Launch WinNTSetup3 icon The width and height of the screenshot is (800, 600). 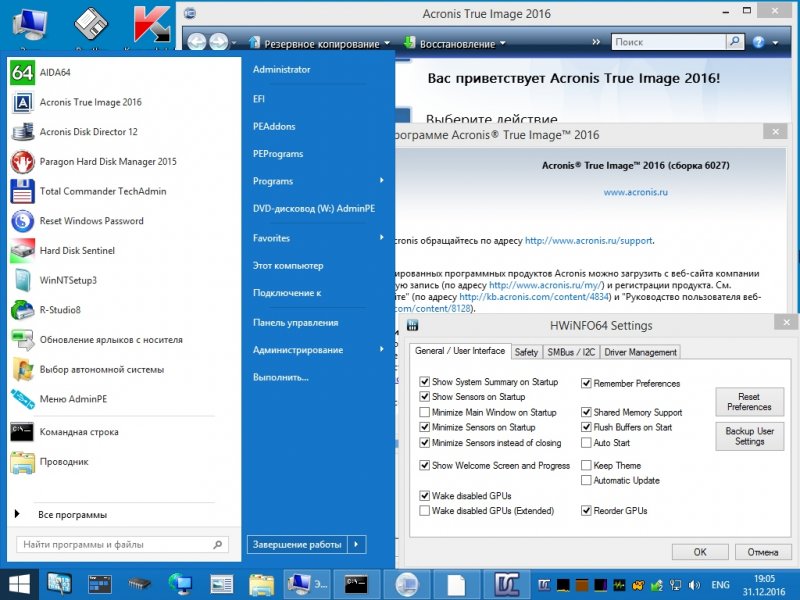(22, 280)
